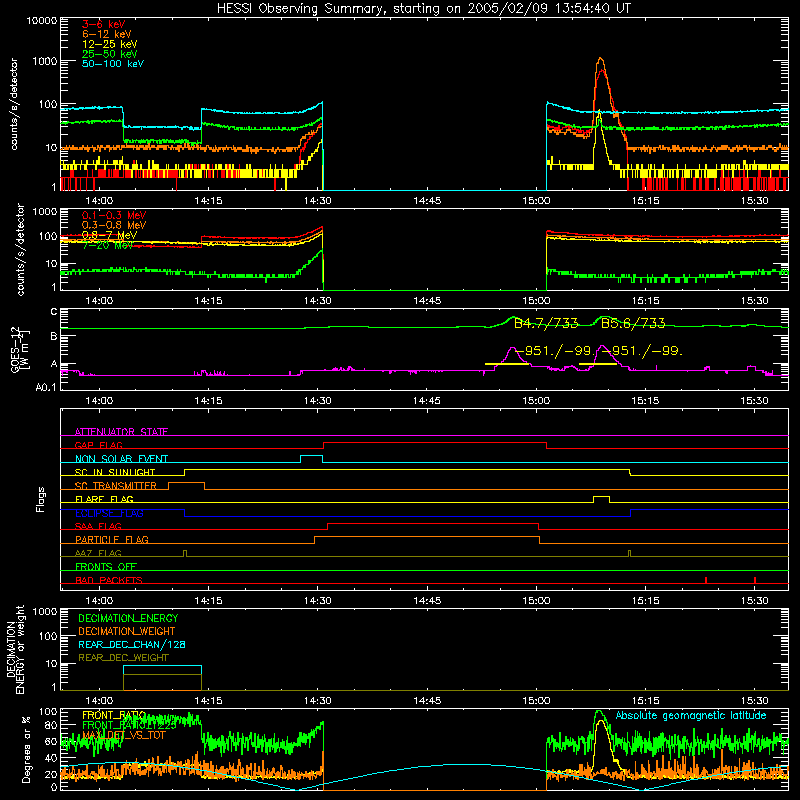Viewport: 800px width, 800px height.
Task: Select the vertical Flags axis title
Action: click(41, 499)
